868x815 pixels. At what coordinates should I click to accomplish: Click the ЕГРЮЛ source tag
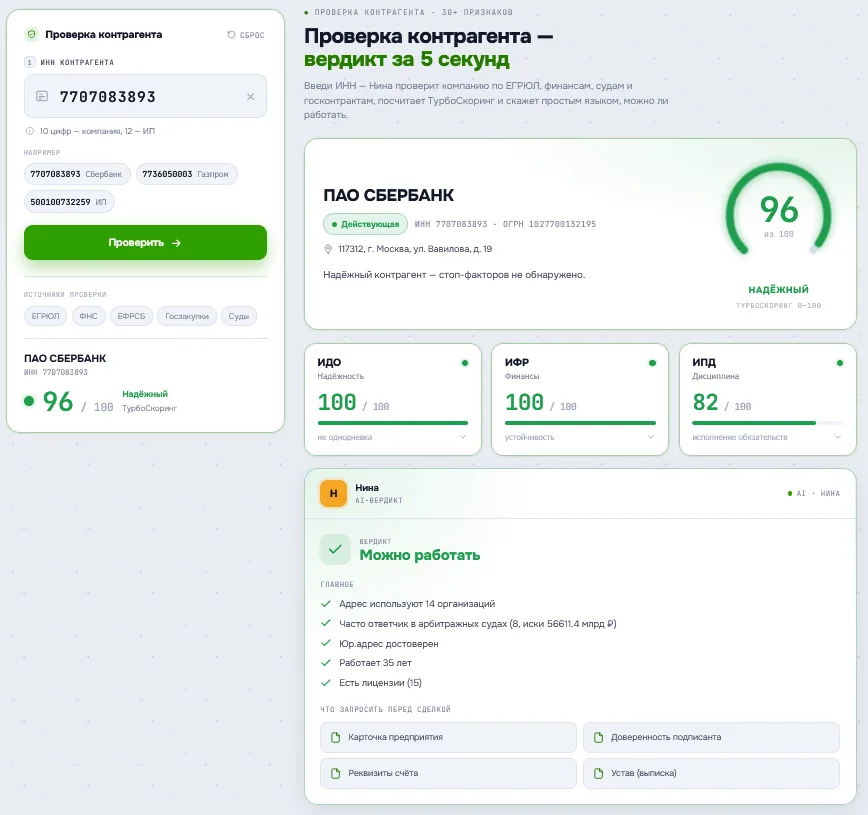pos(45,316)
